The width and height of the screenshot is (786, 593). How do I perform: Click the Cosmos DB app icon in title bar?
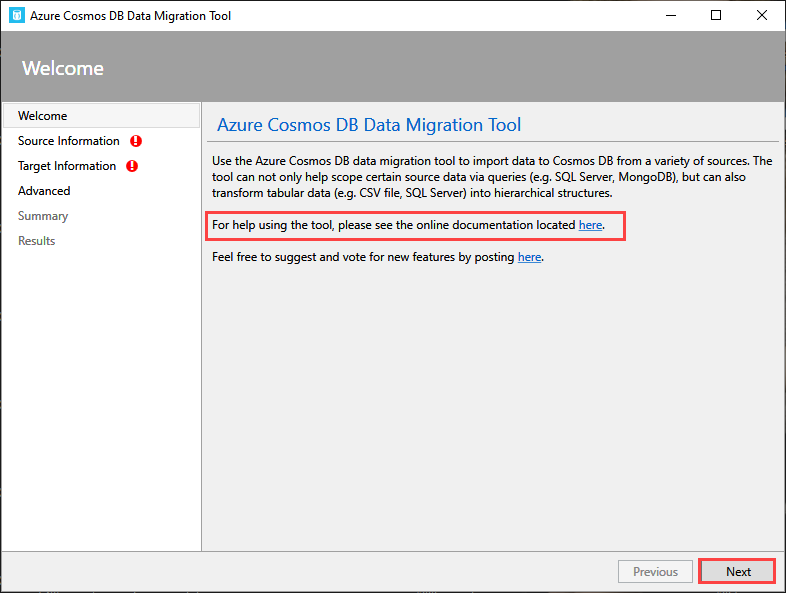[x=16, y=16]
